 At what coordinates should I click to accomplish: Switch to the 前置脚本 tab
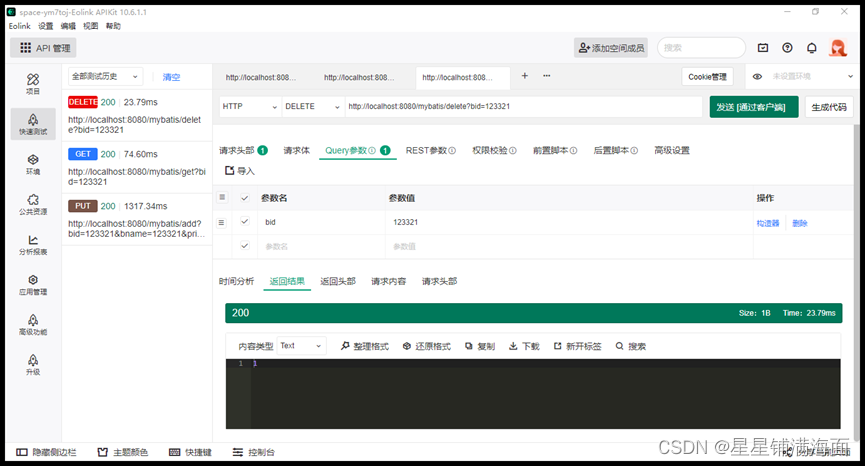point(554,150)
